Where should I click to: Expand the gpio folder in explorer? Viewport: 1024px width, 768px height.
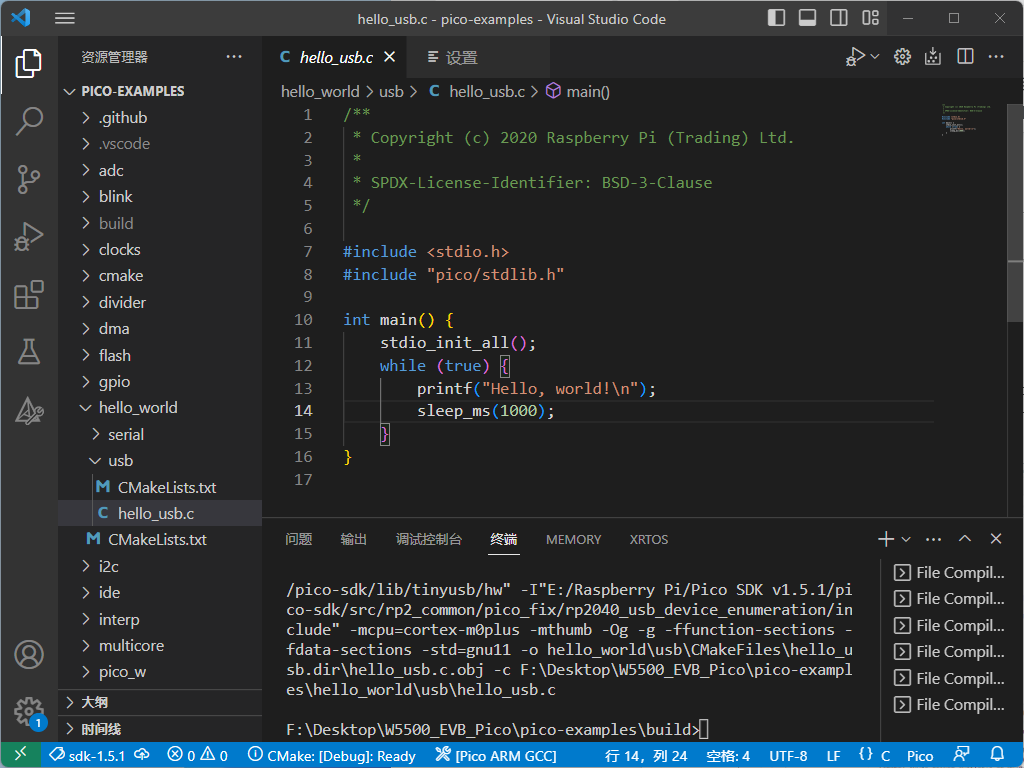[x=114, y=381]
